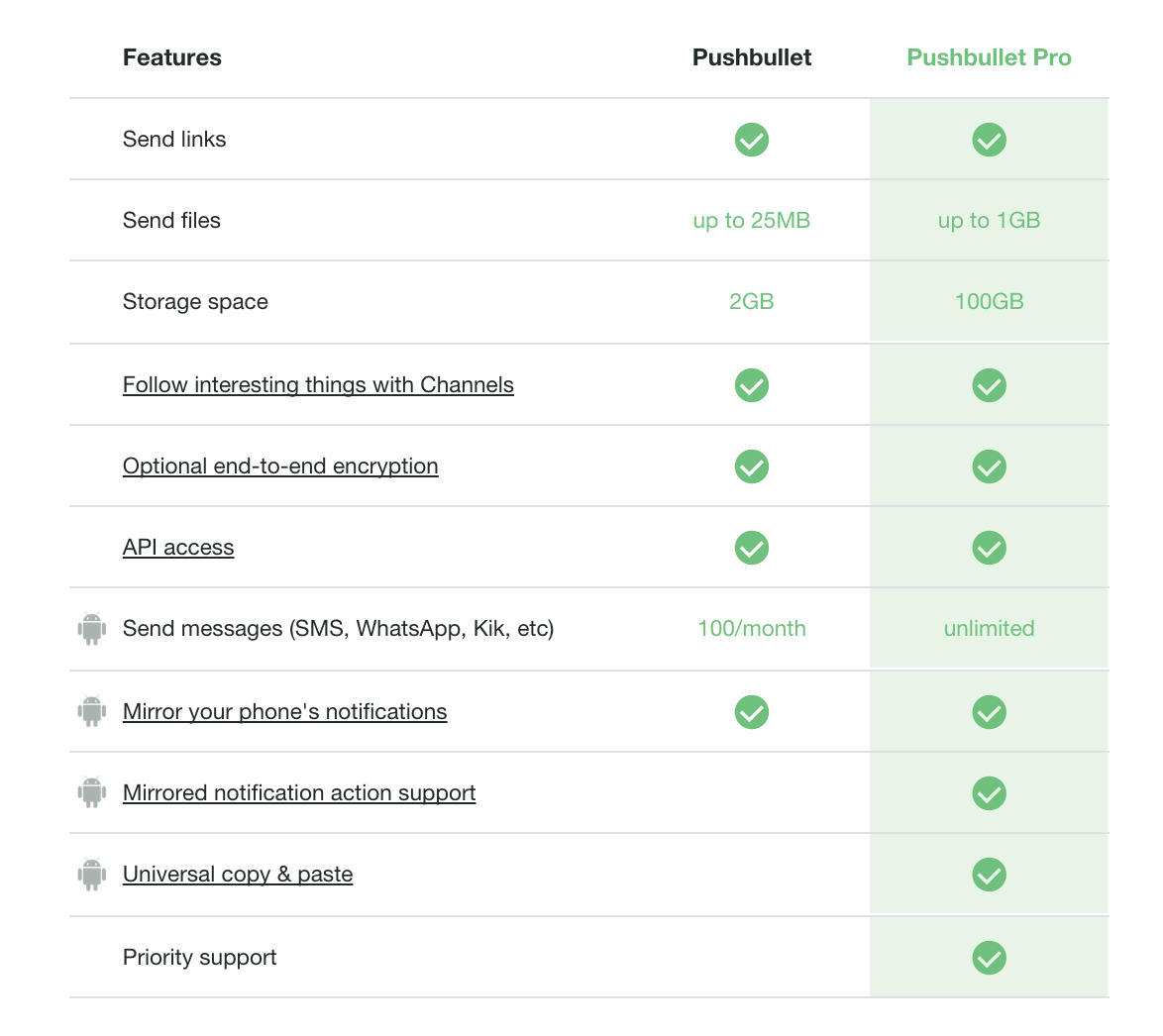
Task: Click the Android icon beside Send messages
Action: pos(92,629)
